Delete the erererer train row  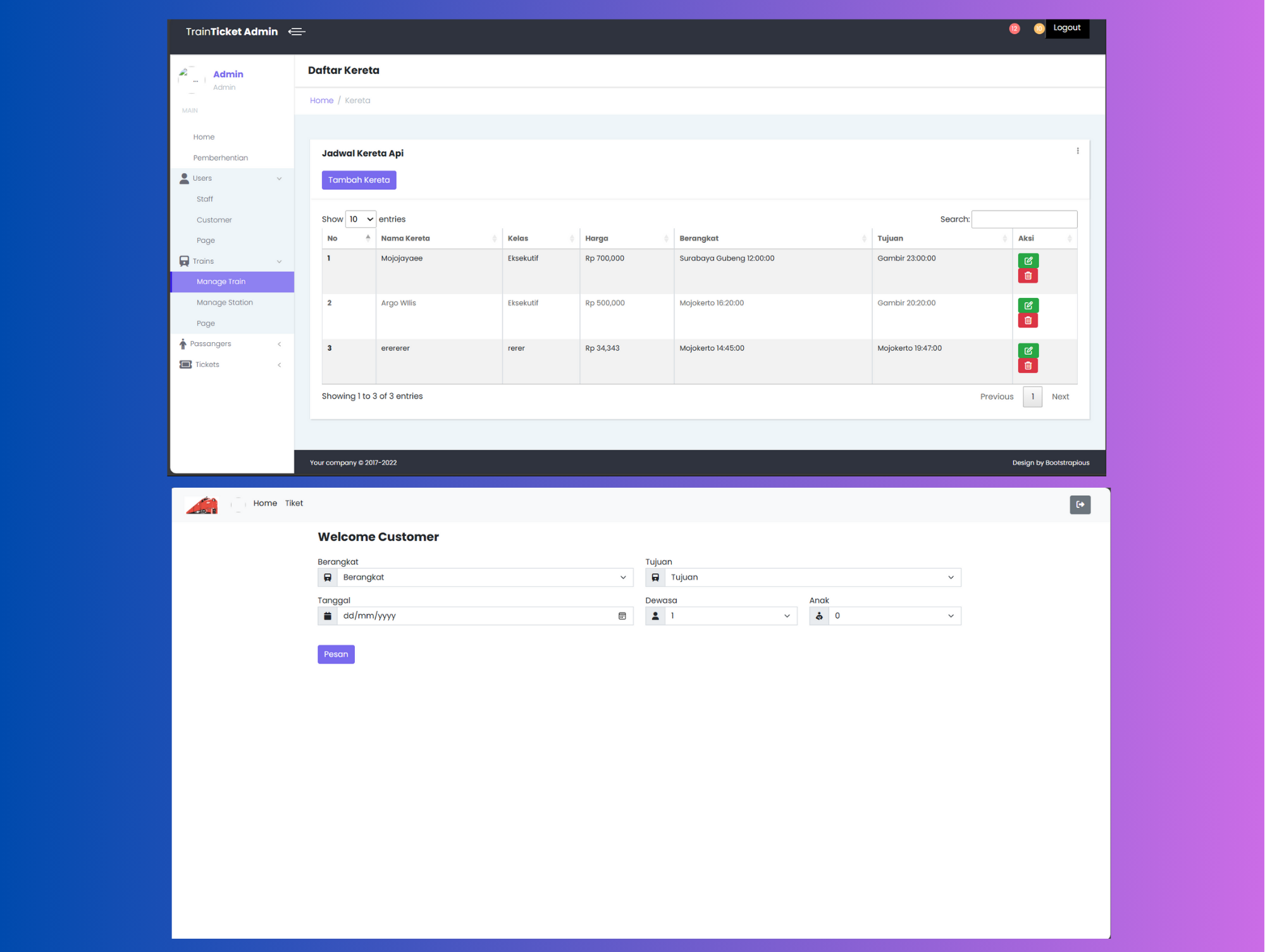click(x=1028, y=366)
